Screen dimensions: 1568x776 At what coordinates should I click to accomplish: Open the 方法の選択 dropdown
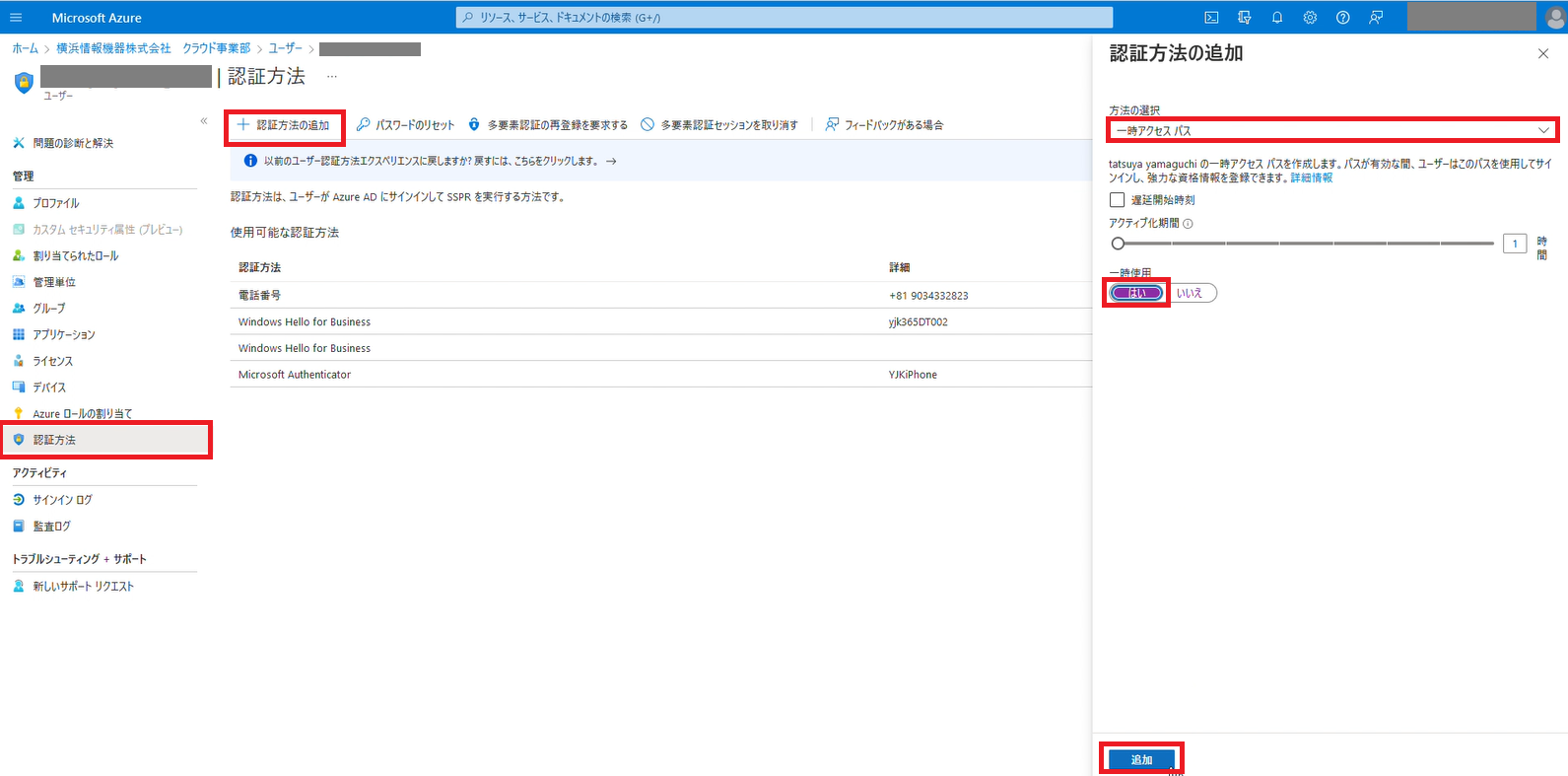coord(1332,130)
